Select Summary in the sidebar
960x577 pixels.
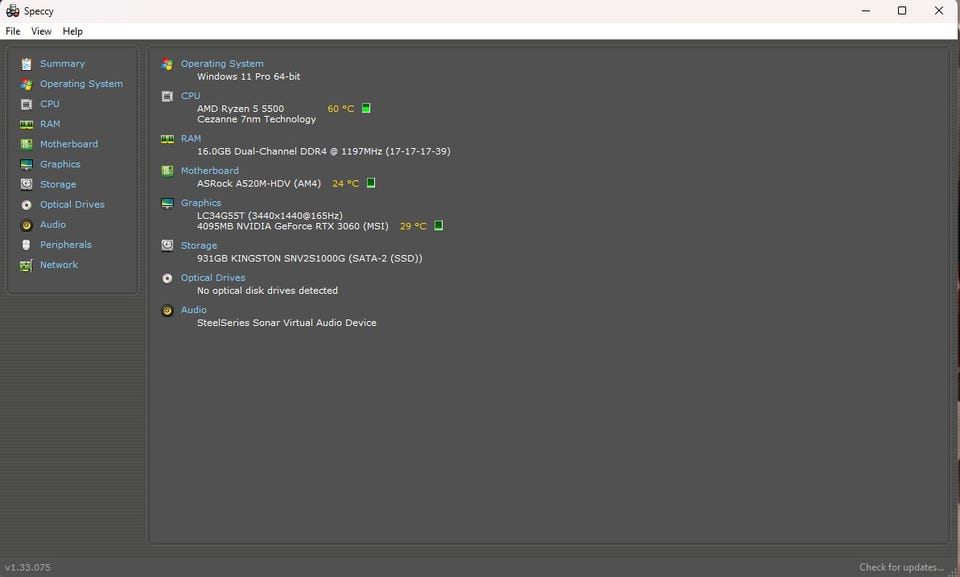pyautogui.click(x=62, y=64)
